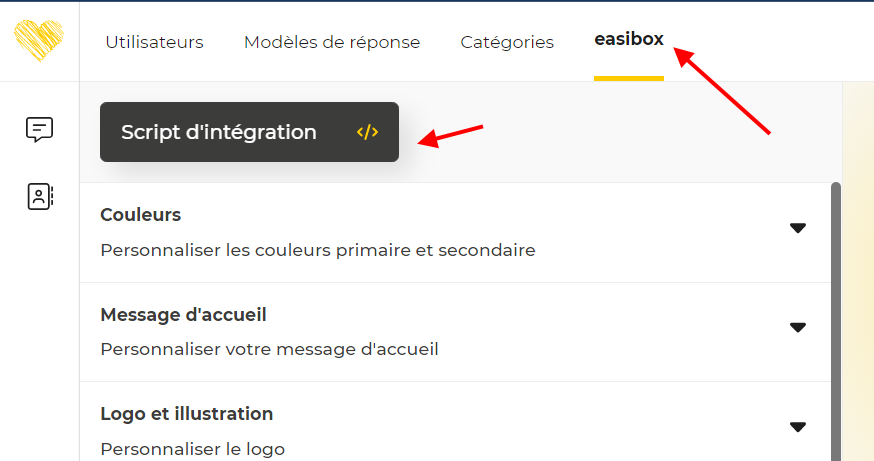Click the Logo et illustration heading
The image size is (874, 461).
(x=186, y=414)
